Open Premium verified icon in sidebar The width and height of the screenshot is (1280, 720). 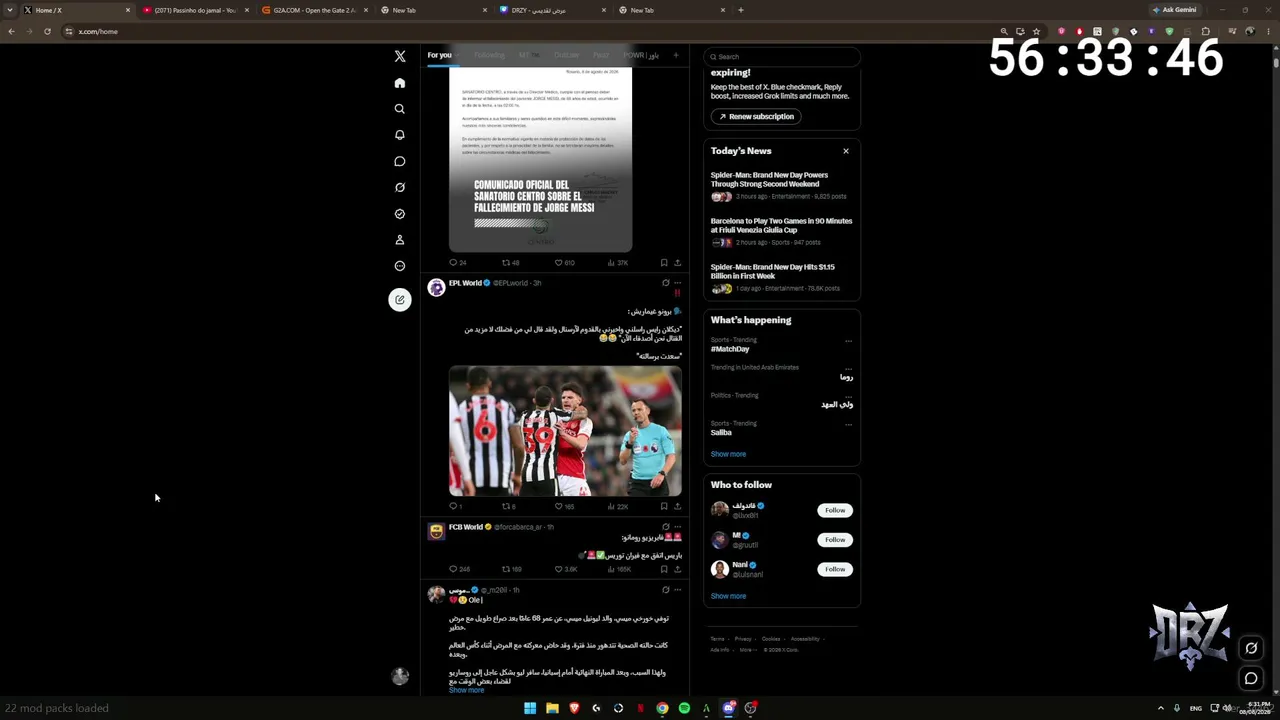(400, 214)
